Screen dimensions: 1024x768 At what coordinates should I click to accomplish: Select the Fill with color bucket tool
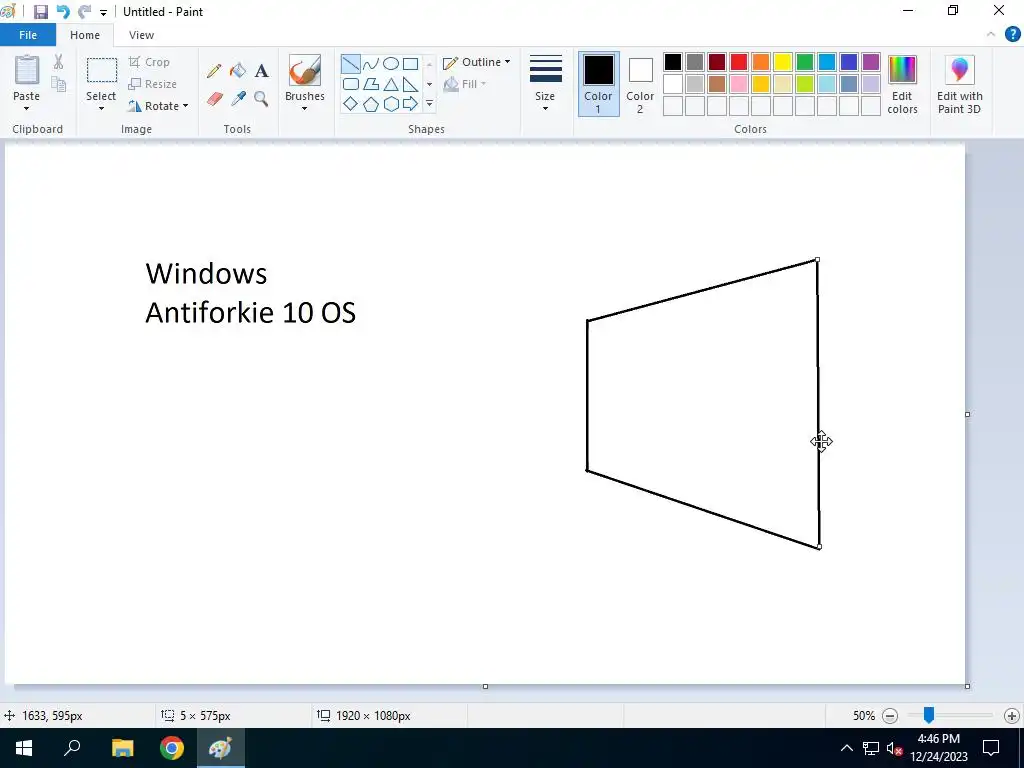[238, 71]
